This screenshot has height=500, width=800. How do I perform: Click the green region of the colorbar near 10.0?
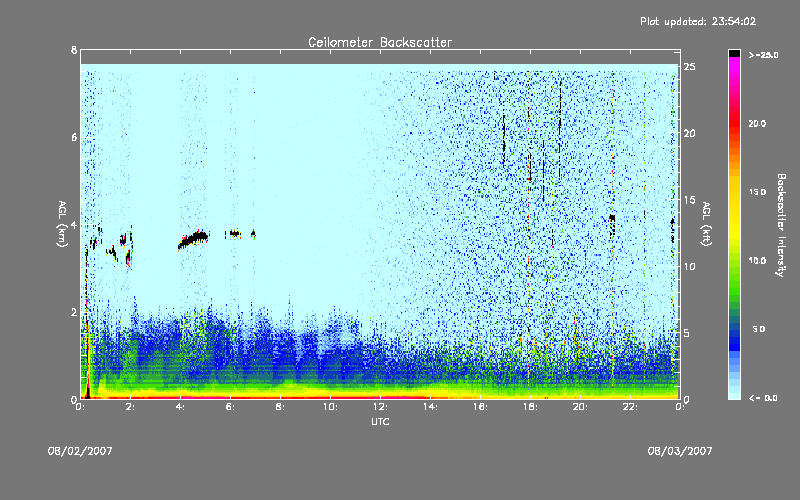point(734,261)
